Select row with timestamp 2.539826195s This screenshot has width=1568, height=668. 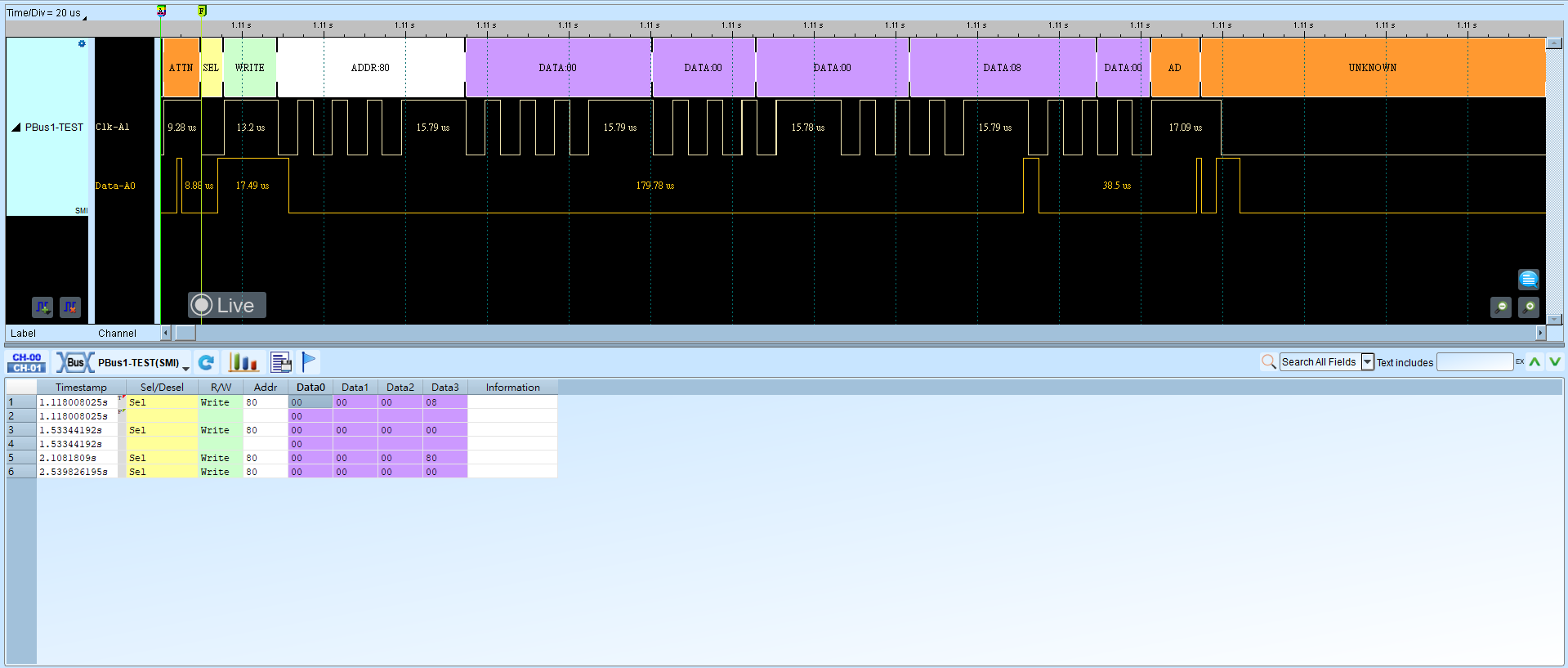[282, 472]
